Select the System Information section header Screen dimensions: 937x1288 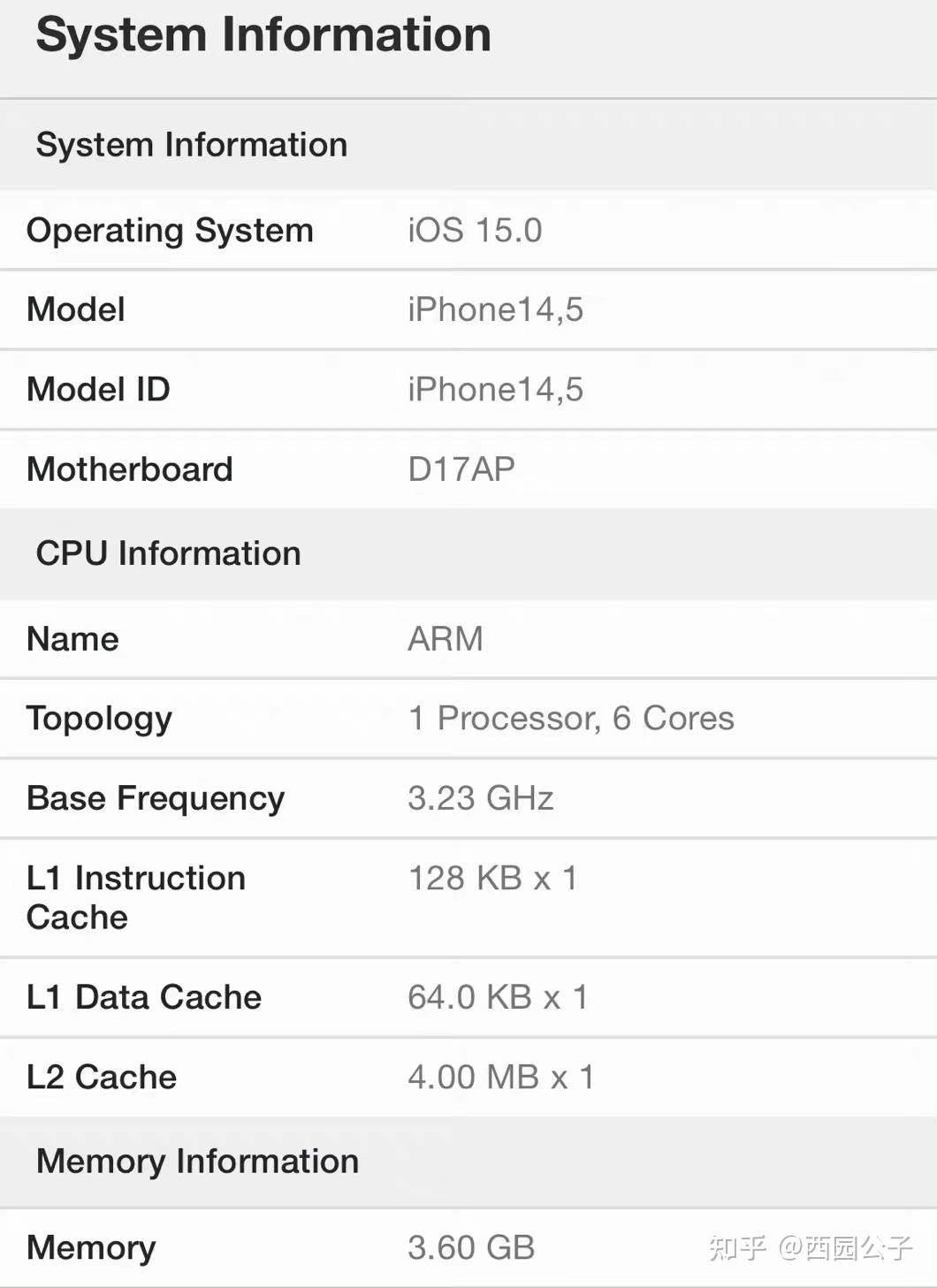point(192,145)
